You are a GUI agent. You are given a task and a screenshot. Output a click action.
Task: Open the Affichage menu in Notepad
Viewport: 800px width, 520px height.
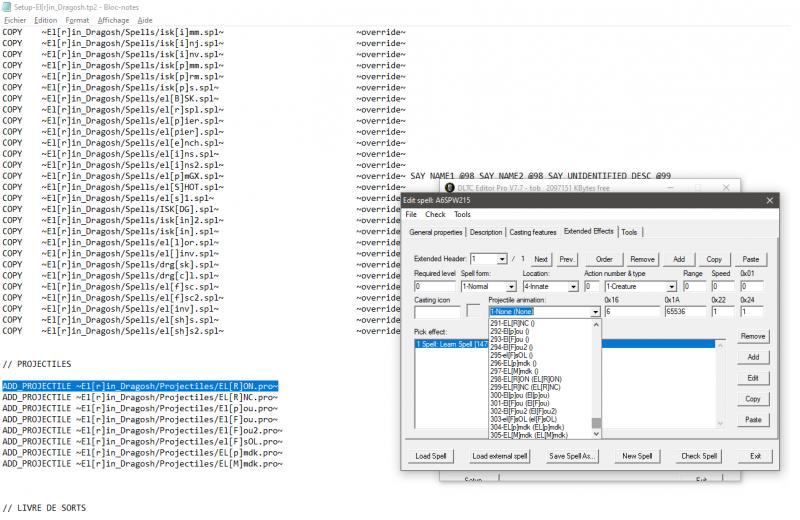pos(113,20)
